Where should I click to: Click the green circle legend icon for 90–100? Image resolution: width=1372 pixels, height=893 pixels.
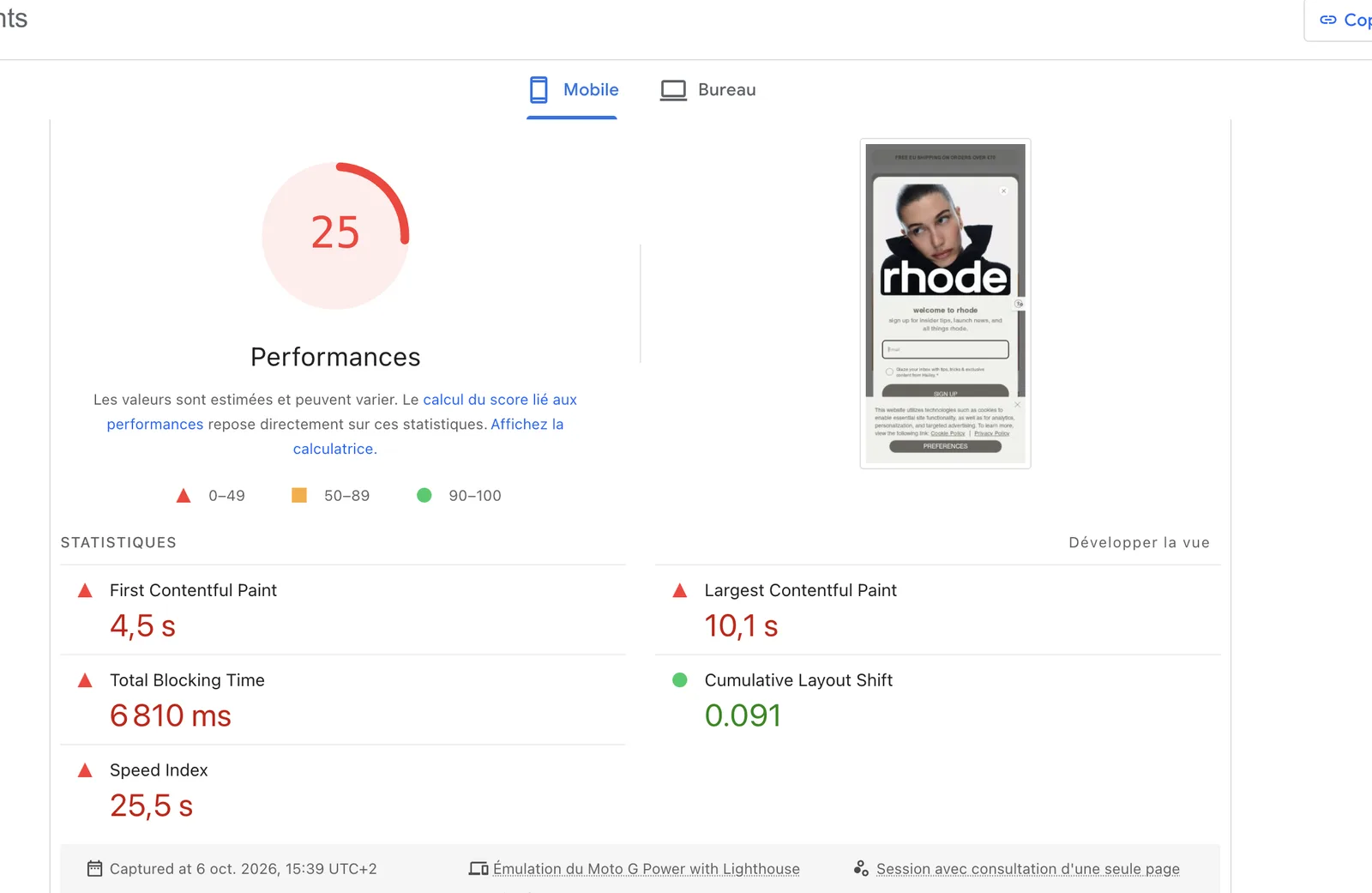(x=424, y=495)
